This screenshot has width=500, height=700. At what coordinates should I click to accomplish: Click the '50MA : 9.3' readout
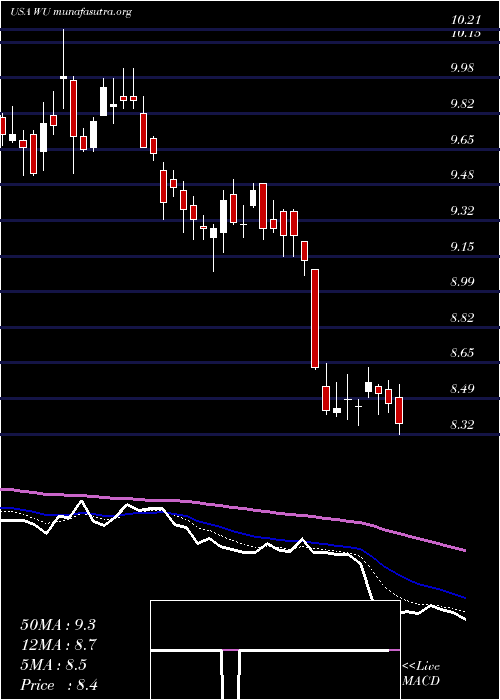click(x=58, y=625)
